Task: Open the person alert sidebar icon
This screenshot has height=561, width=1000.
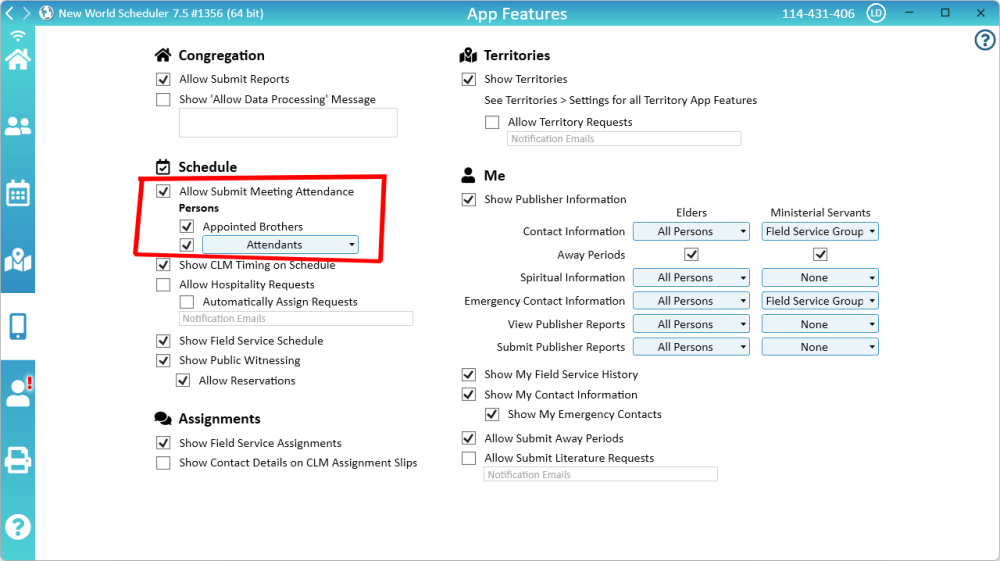Action: pyautogui.click(x=17, y=393)
